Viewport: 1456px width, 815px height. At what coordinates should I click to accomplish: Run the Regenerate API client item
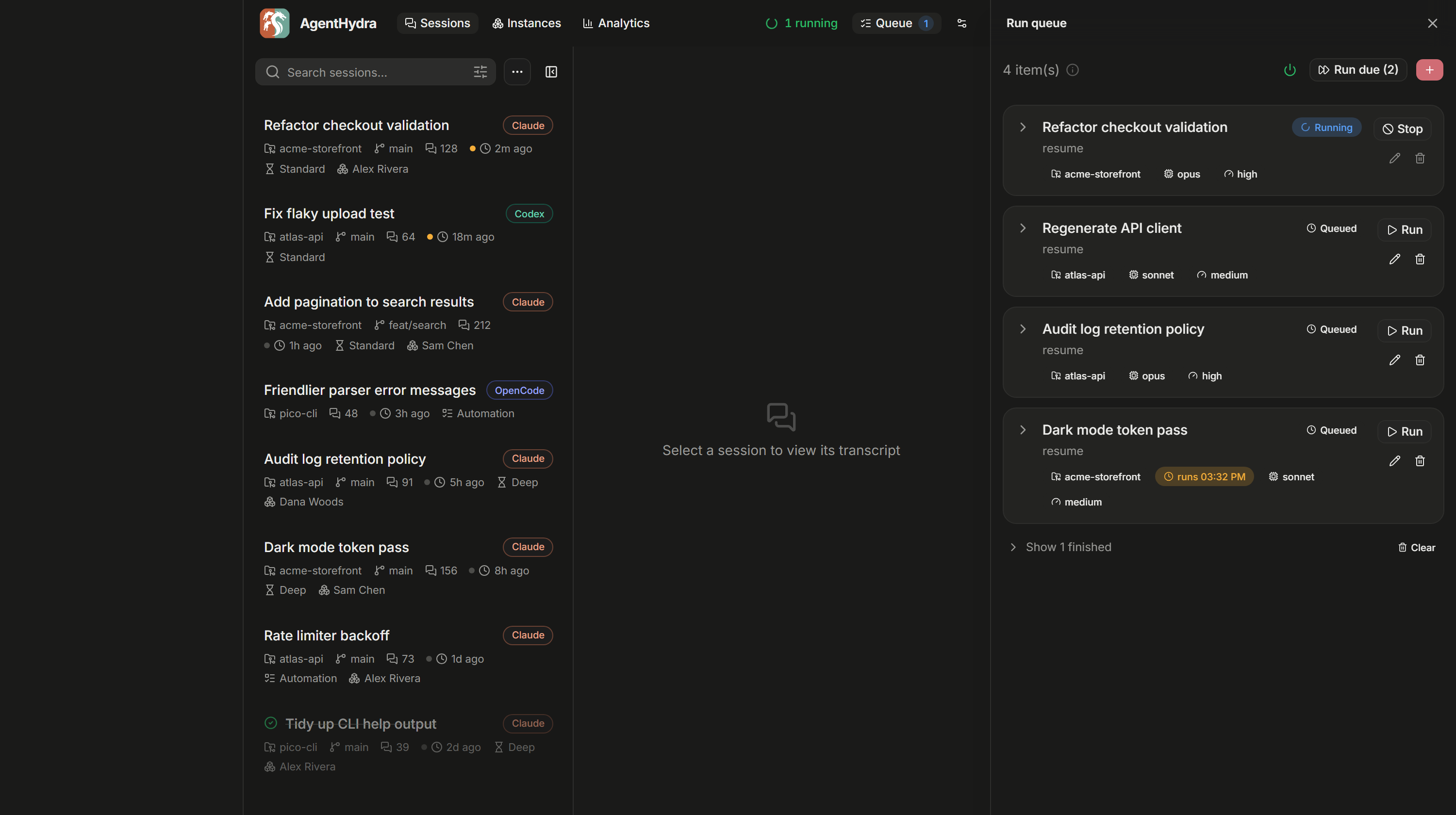(1404, 230)
